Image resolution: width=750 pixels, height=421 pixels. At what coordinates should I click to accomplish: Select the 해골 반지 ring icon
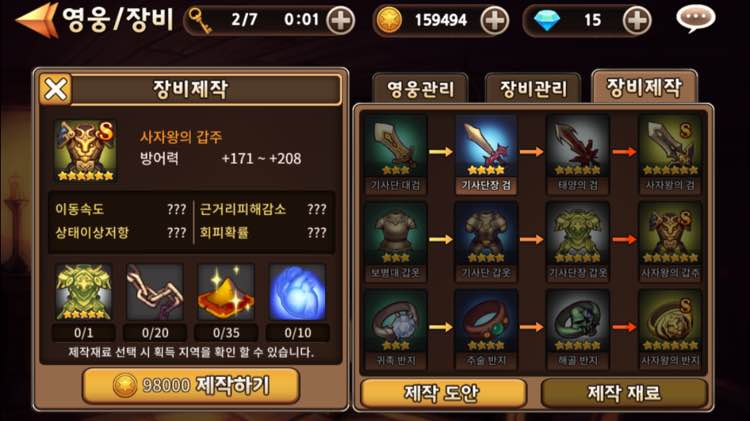pyautogui.click(x=577, y=329)
